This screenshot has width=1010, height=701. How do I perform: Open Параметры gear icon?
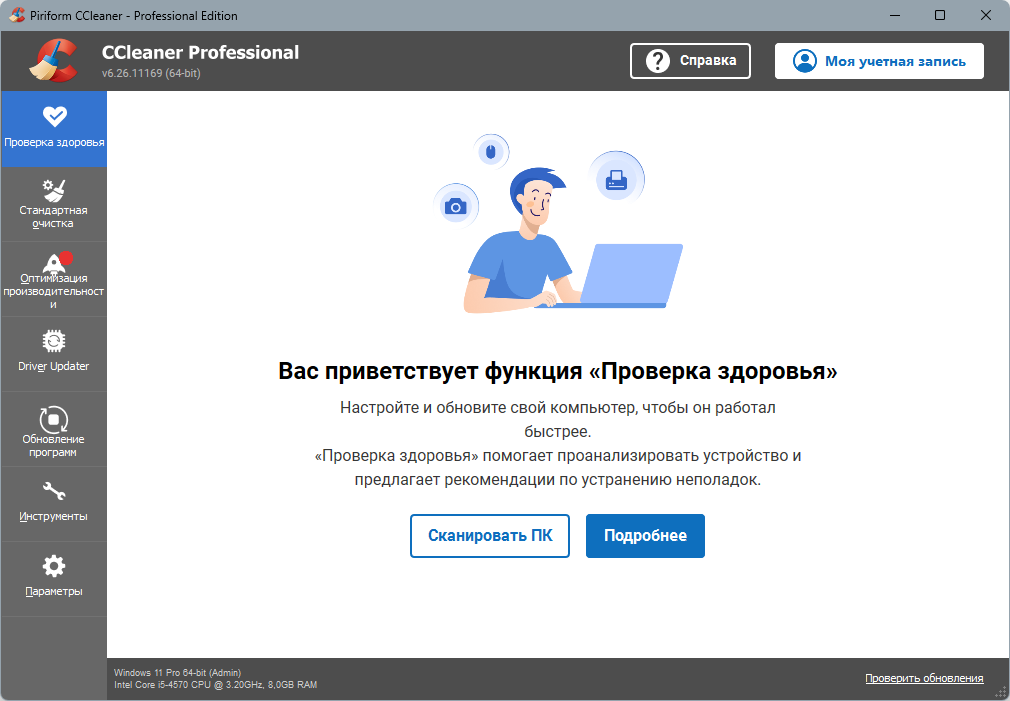(53, 566)
